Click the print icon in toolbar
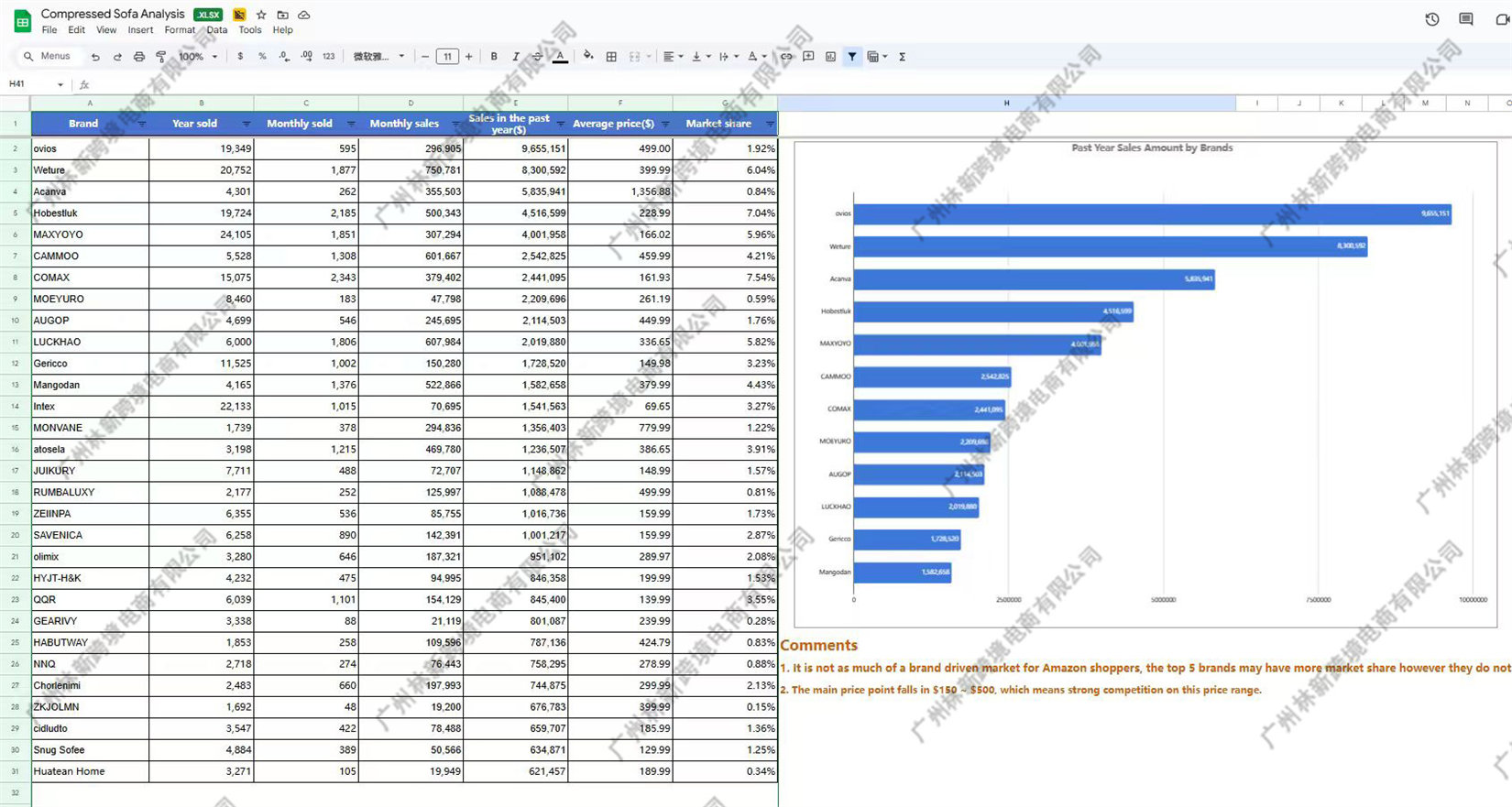 click(139, 57)
